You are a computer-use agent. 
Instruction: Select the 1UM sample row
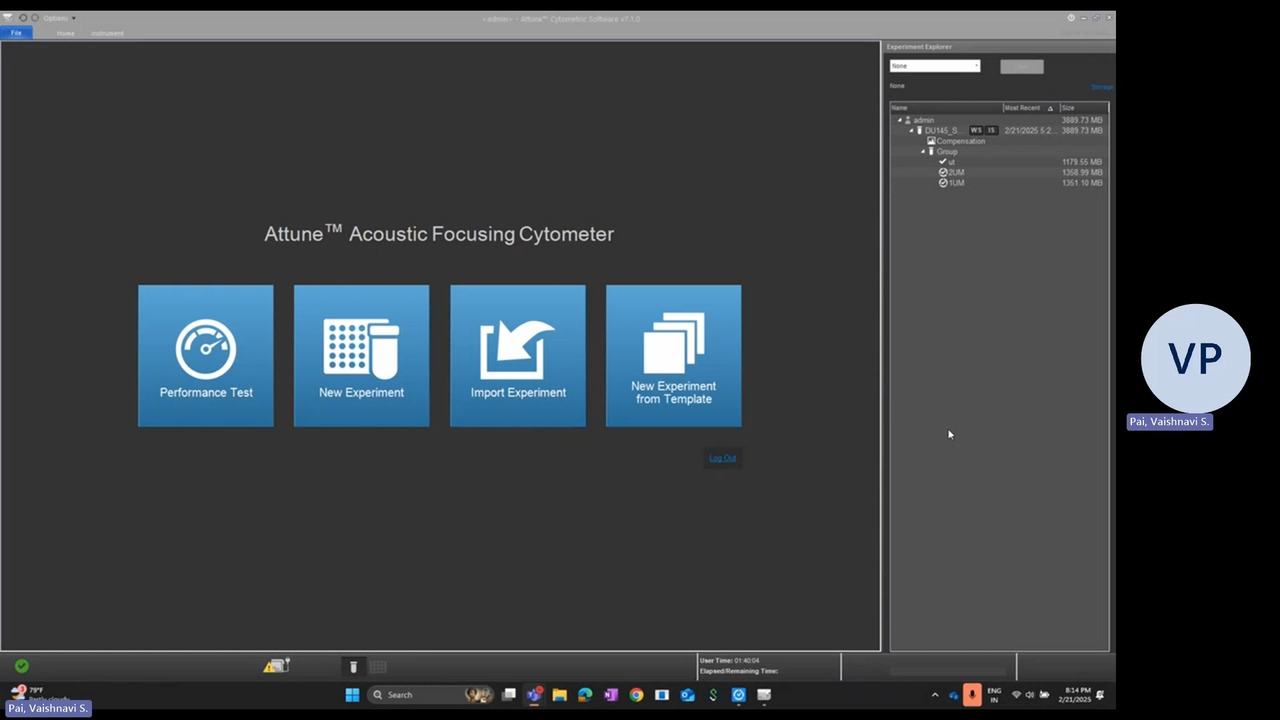tap(999, 183)
